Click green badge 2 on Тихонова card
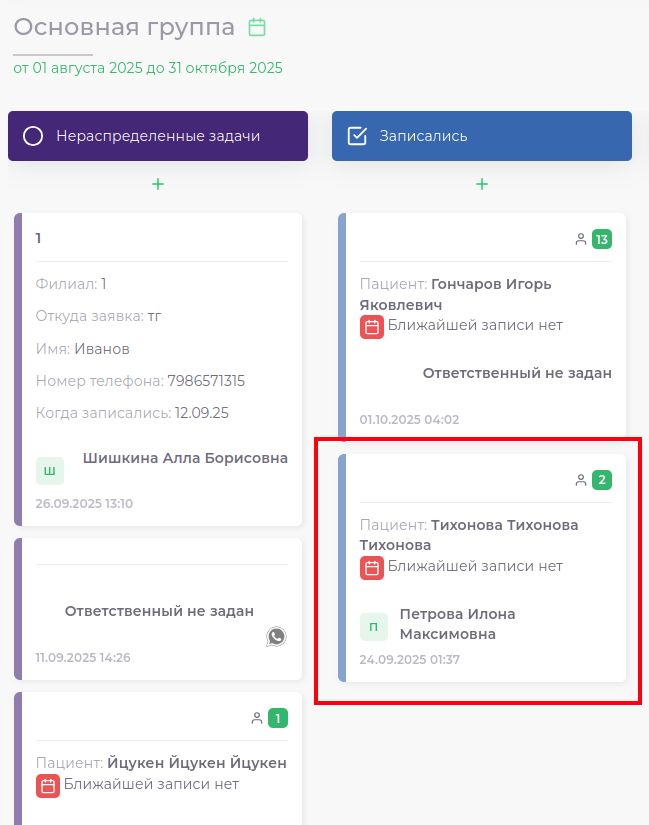The width and height of the screenshot is (649, 825). [x=601, y=480]
